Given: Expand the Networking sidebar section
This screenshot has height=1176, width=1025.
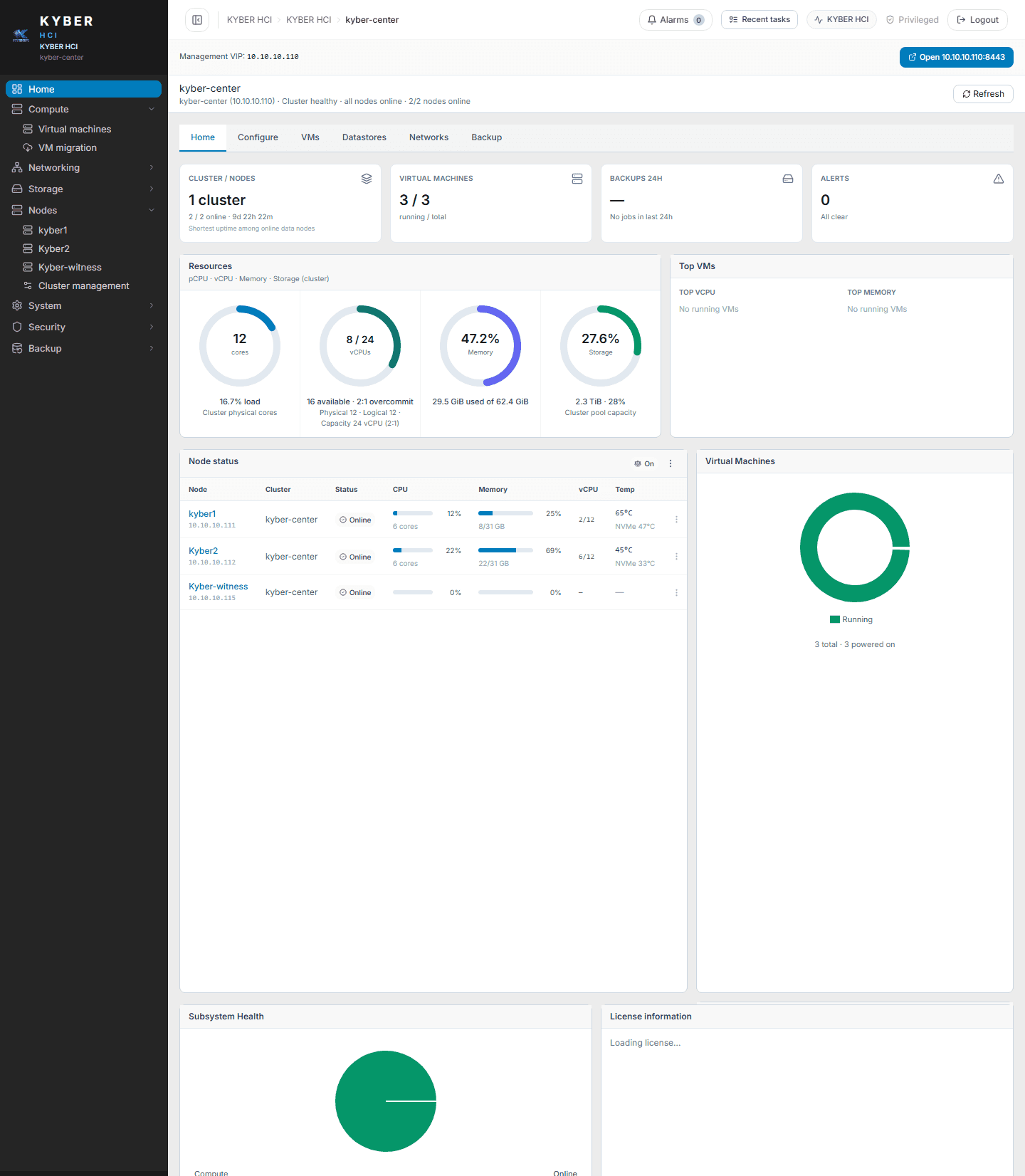Looking at the screenshot, I should (84, 167).
